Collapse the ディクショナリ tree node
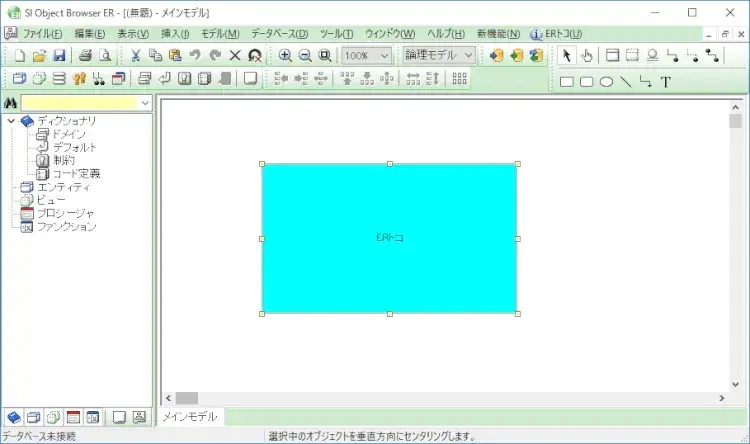Viewport: 750px width, 444px height. click(11, 121)
